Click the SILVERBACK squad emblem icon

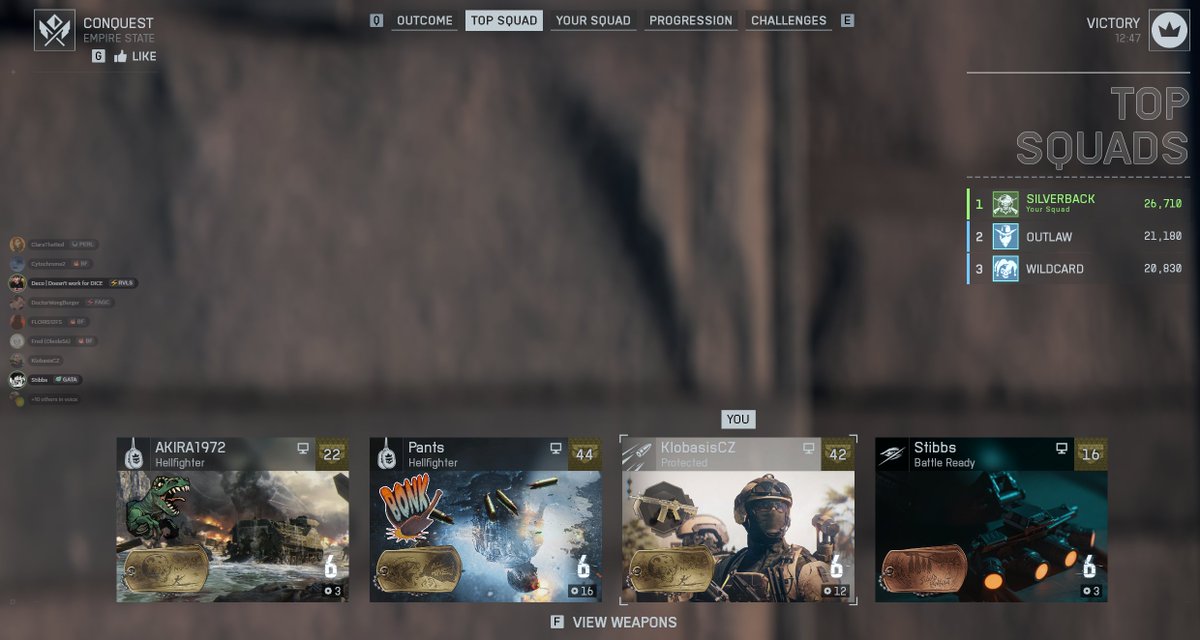(1005, 204)
